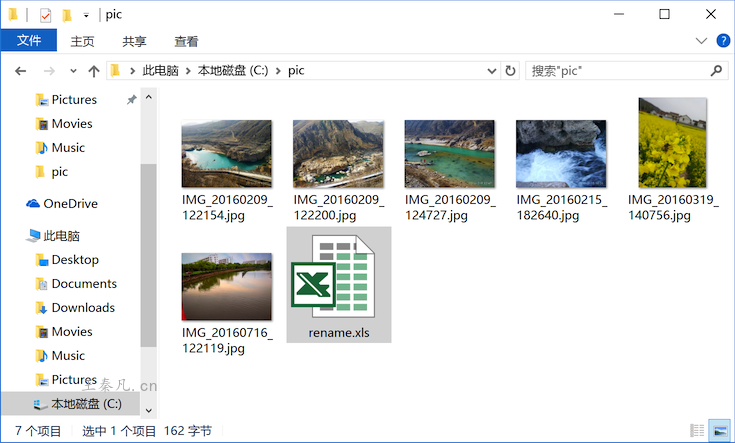Select thumbnail IMG_20160209_122200.jpg
735x443 pixels.
pyautogui.click(x=338, y=154)
